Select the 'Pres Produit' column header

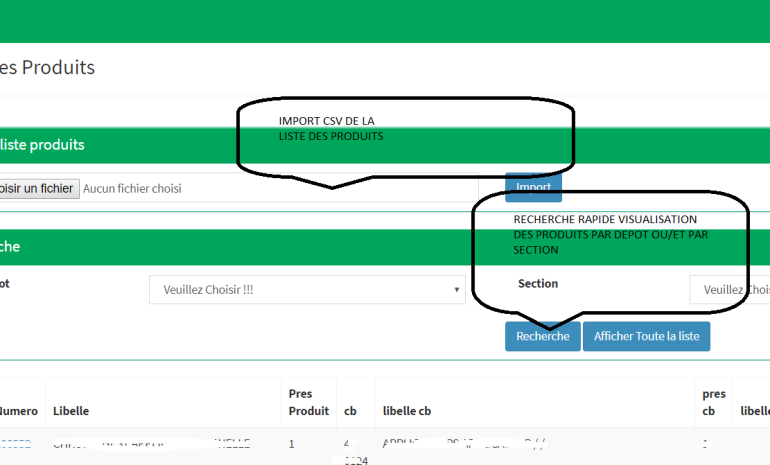(308, 403)
